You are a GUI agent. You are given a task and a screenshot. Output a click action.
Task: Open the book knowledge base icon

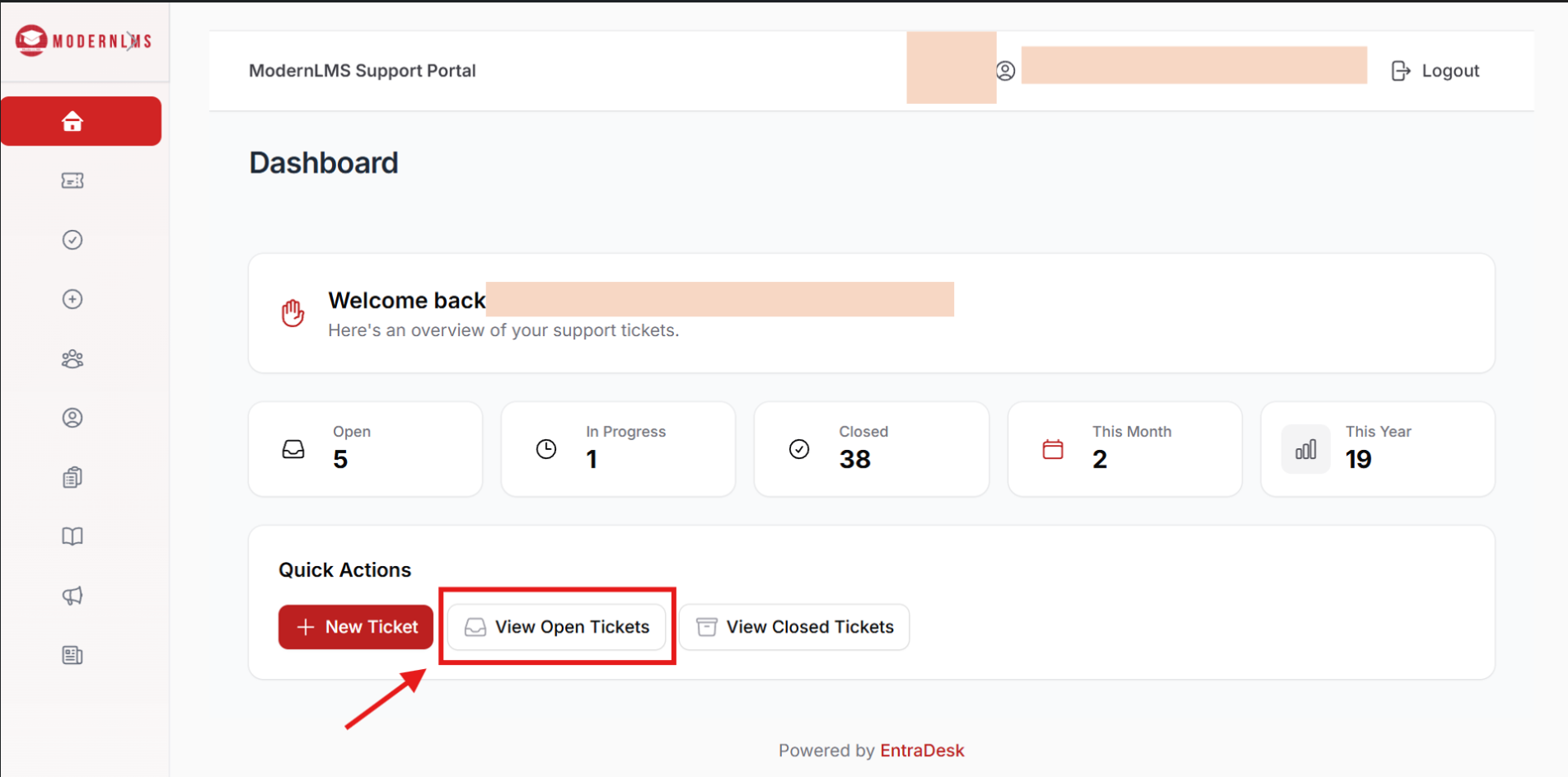[x=73, y=536]
